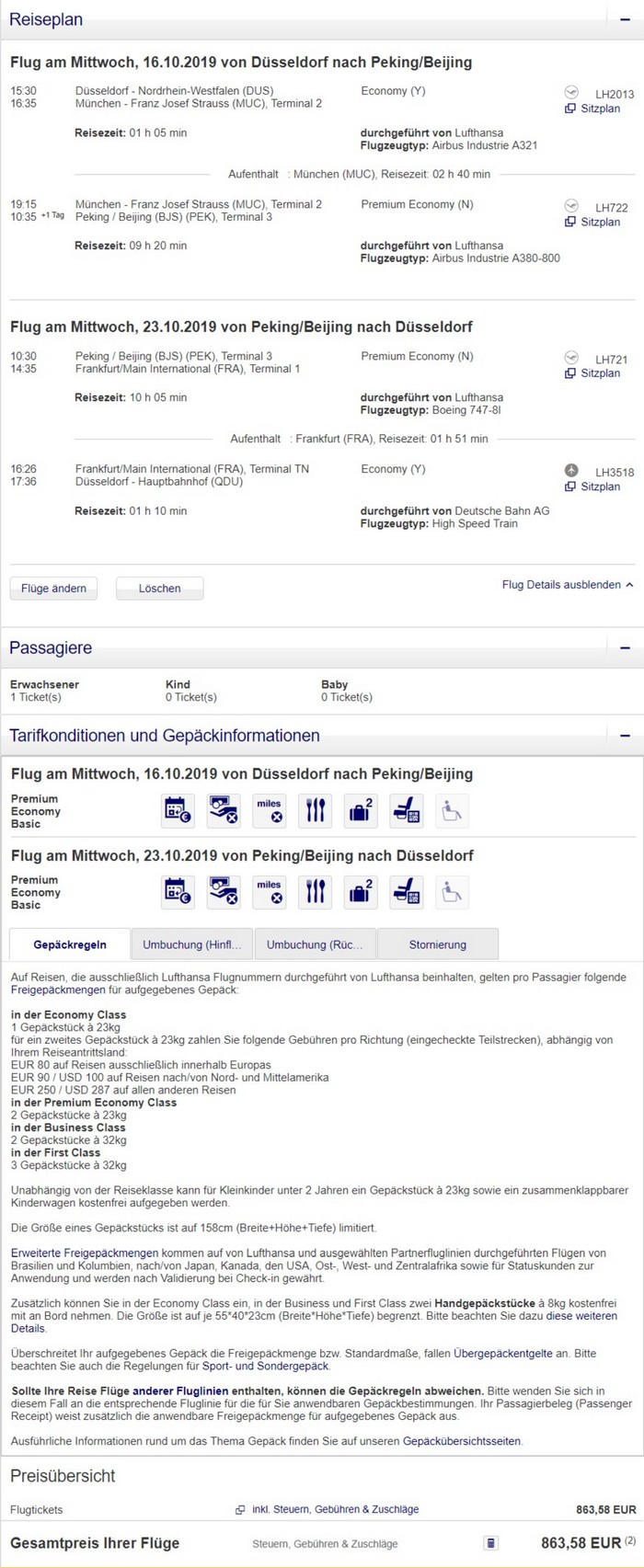This screenshot has height=1568, width=644.
Task: Open the Freigepäckmengen link
Action: coord(58,990)
